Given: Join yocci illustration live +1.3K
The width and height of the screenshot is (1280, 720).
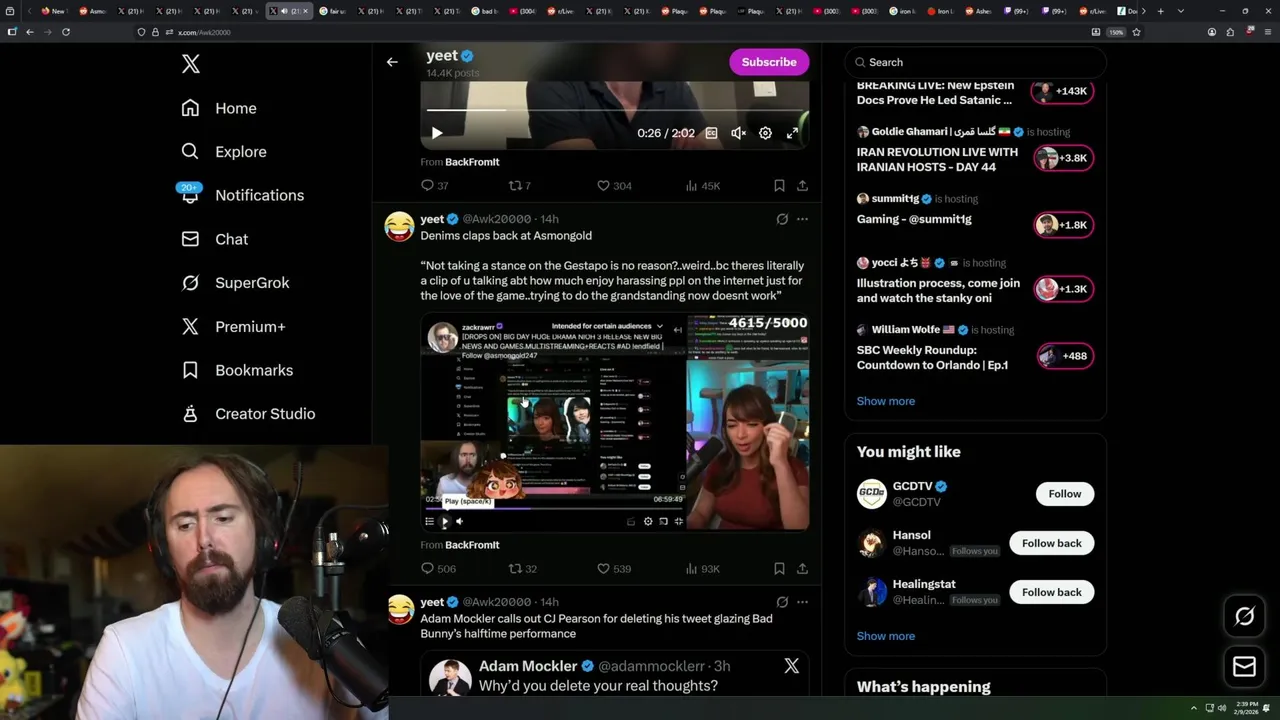Looking at the screenshot, I should tap(1063, 289).
